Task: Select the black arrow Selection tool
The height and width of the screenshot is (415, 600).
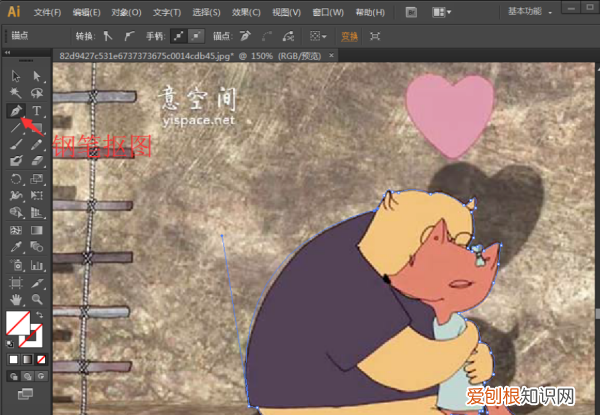Action: pyautogui.click(x=16, y=76)
